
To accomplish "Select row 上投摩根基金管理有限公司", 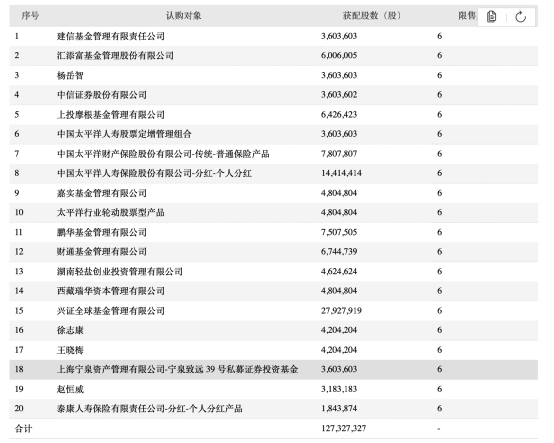I will [274, 114].
